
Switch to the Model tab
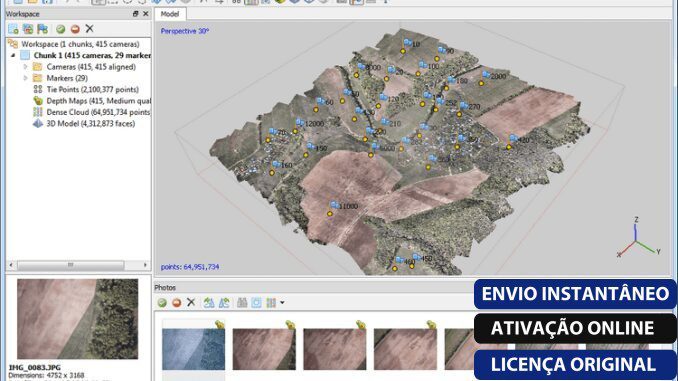pyautogui.click(x=170, y=14)
